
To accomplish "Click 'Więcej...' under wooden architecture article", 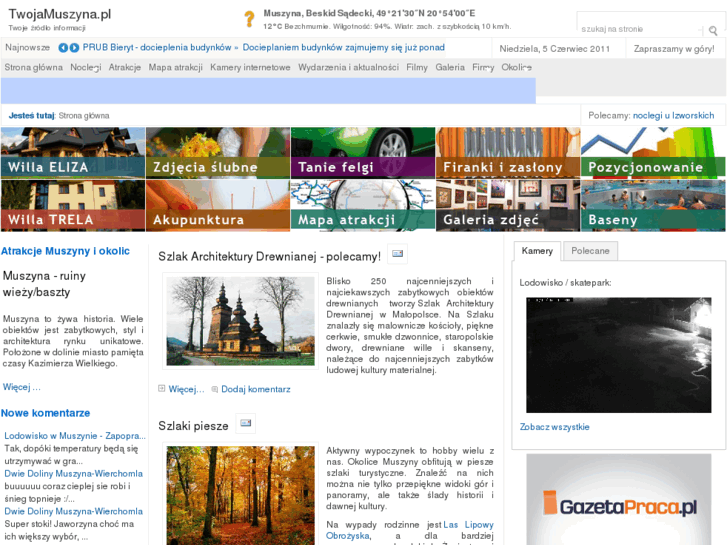I will (x=186, y=389).
